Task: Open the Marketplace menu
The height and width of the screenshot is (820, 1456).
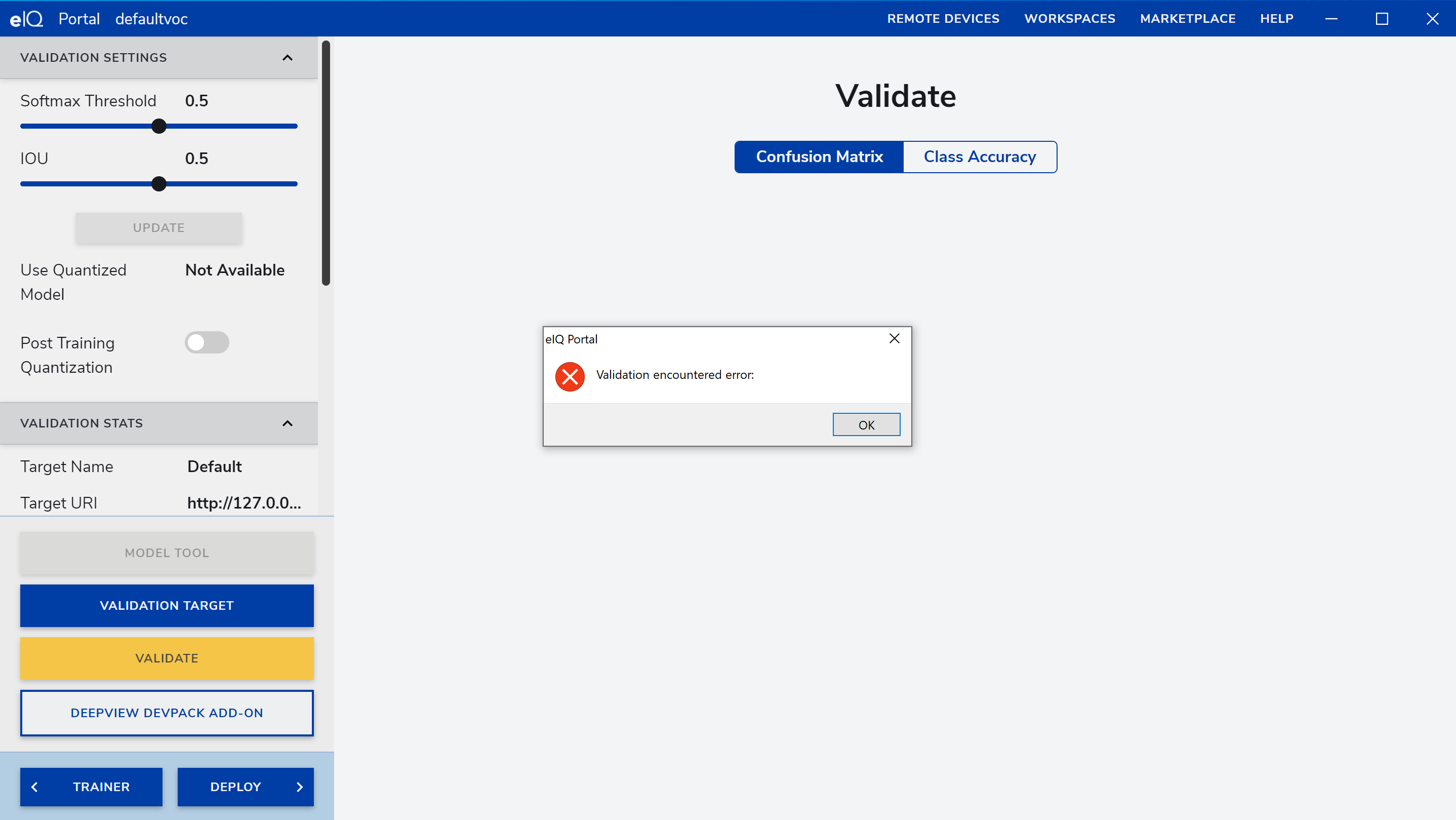Action: click(x=1187, y=19)
